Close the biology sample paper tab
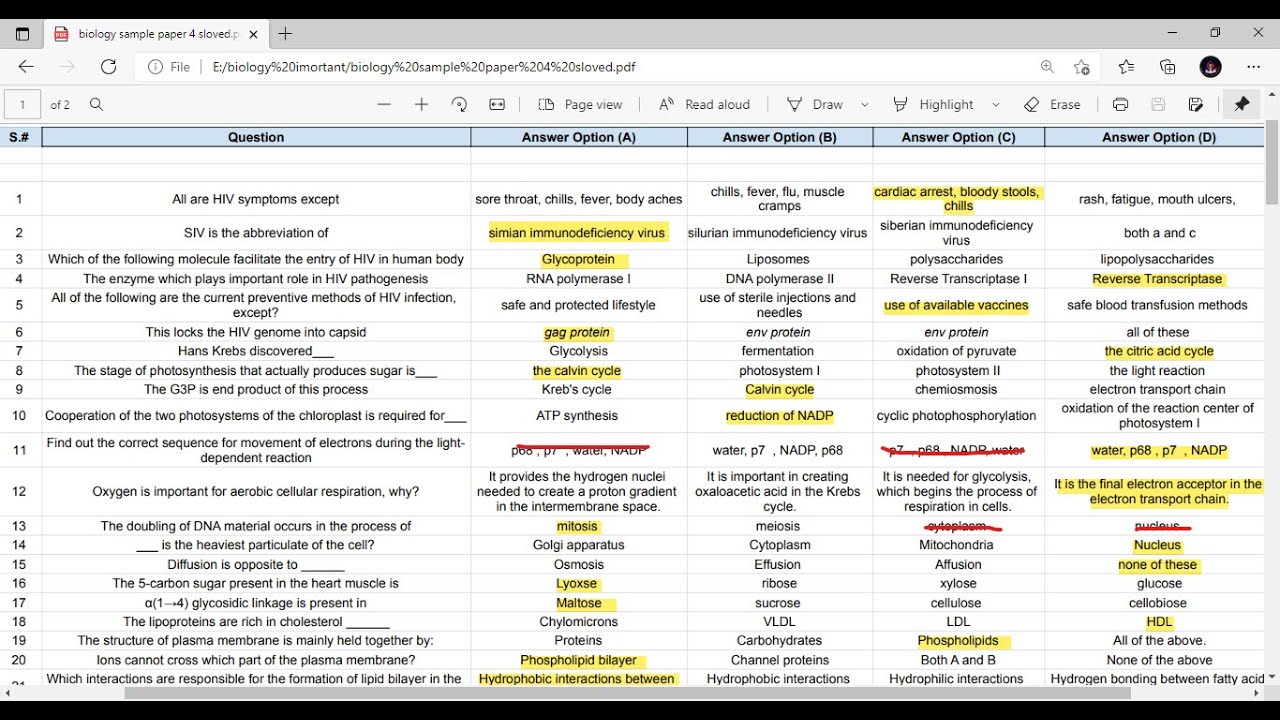This screenshot has height=720, width=1280. pos(253,34)
